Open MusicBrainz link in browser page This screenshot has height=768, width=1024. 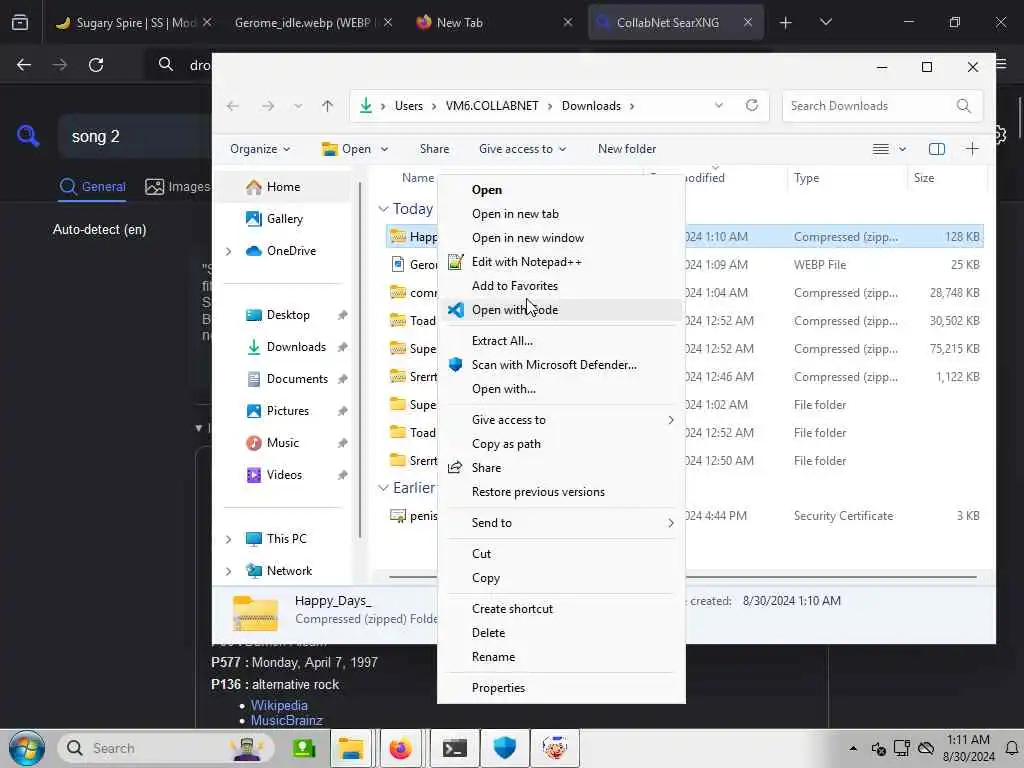click(x=286, y=720)
